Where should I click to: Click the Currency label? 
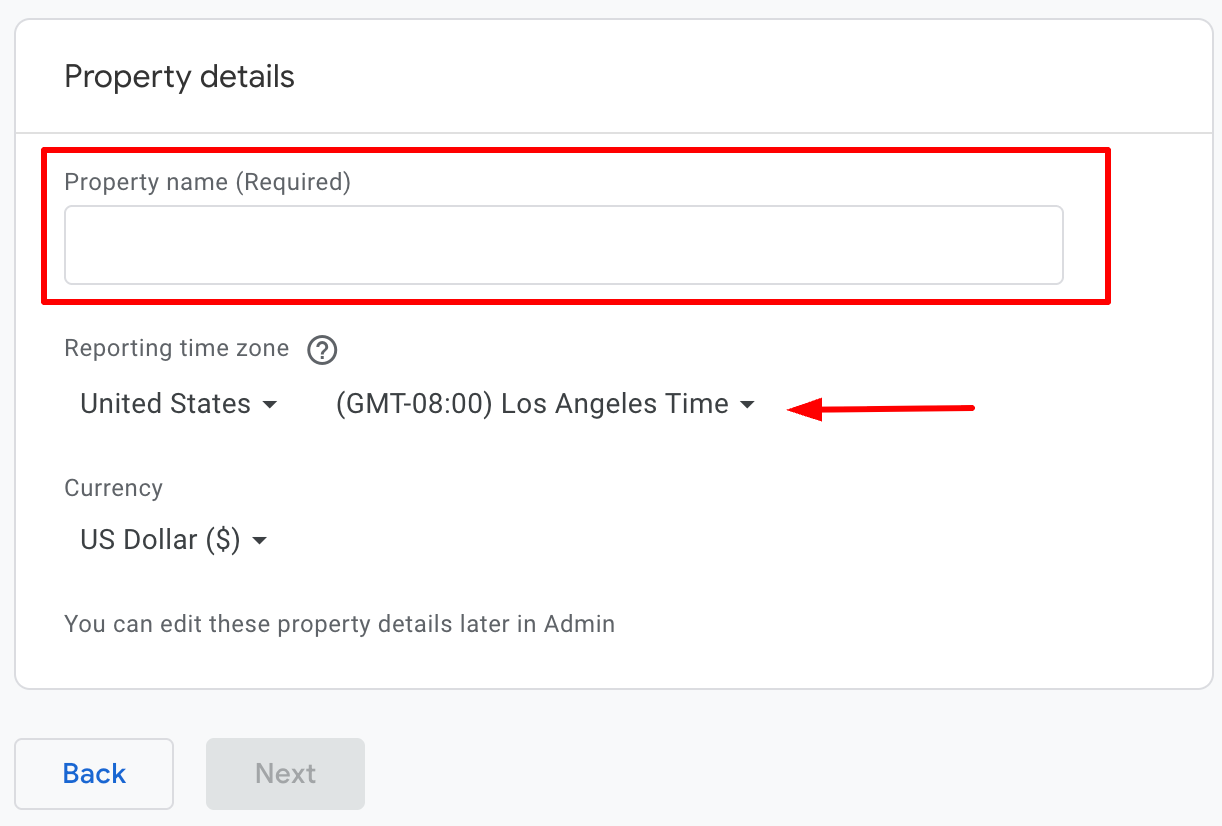click(113, 488)
